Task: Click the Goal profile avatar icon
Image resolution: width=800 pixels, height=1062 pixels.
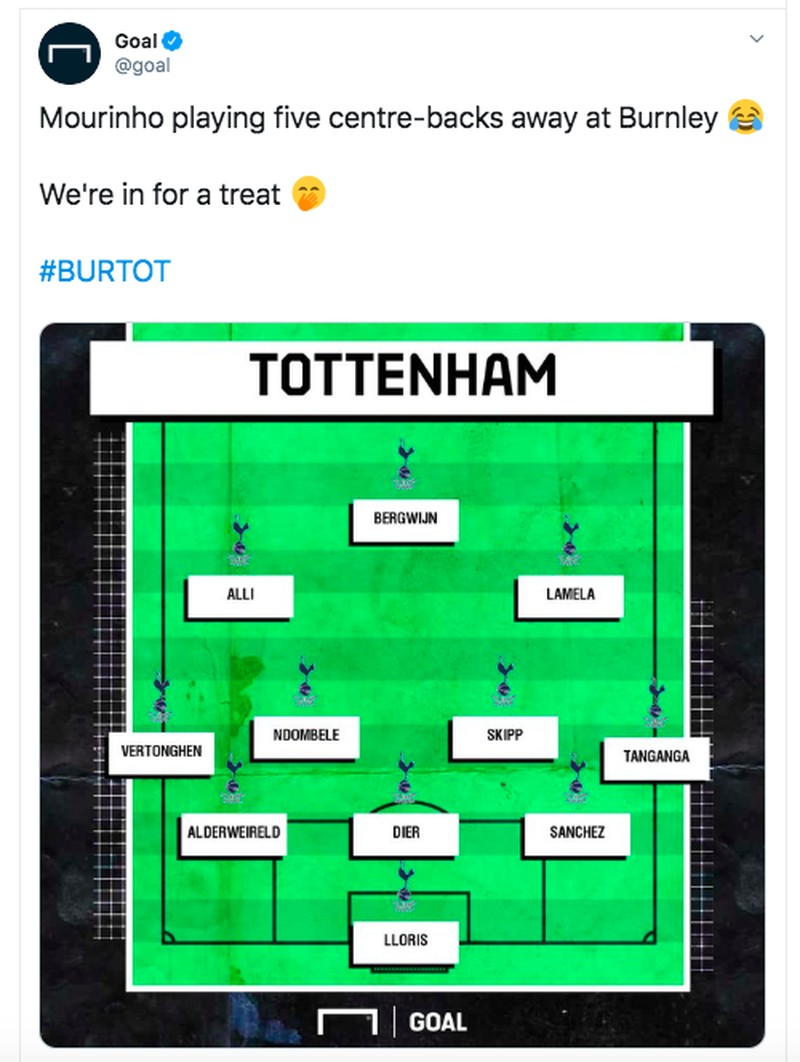Action: [x=68, y=53]
